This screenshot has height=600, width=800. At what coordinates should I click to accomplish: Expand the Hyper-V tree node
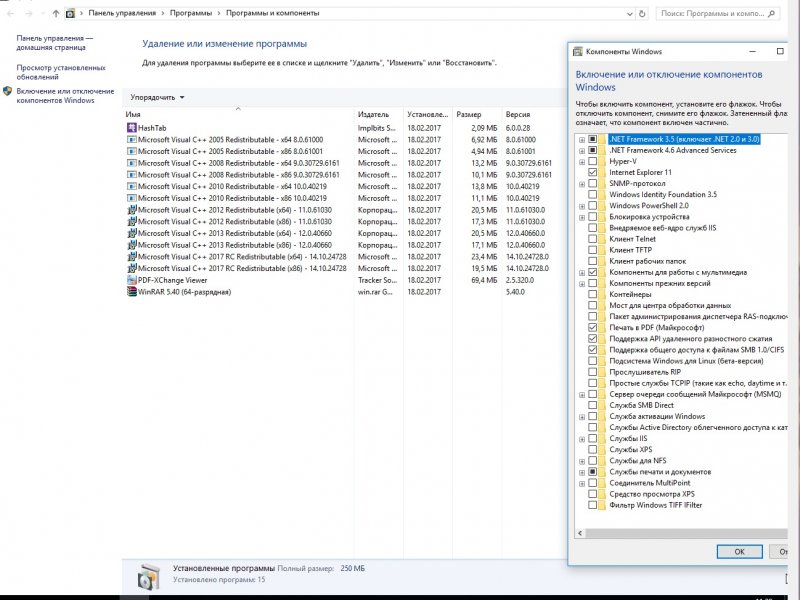(582, 162)
